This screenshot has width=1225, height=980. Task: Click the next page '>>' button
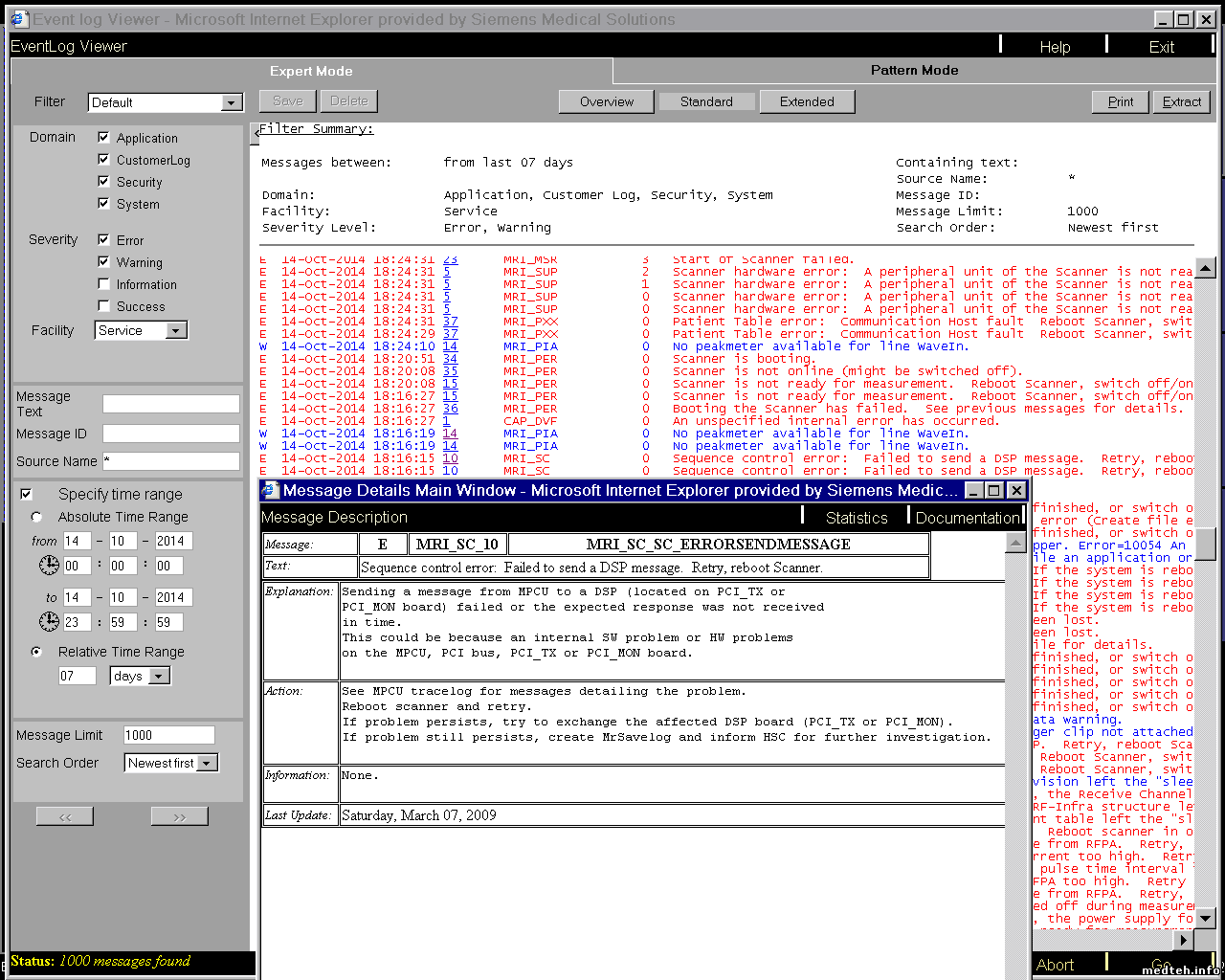pos(179,816)
